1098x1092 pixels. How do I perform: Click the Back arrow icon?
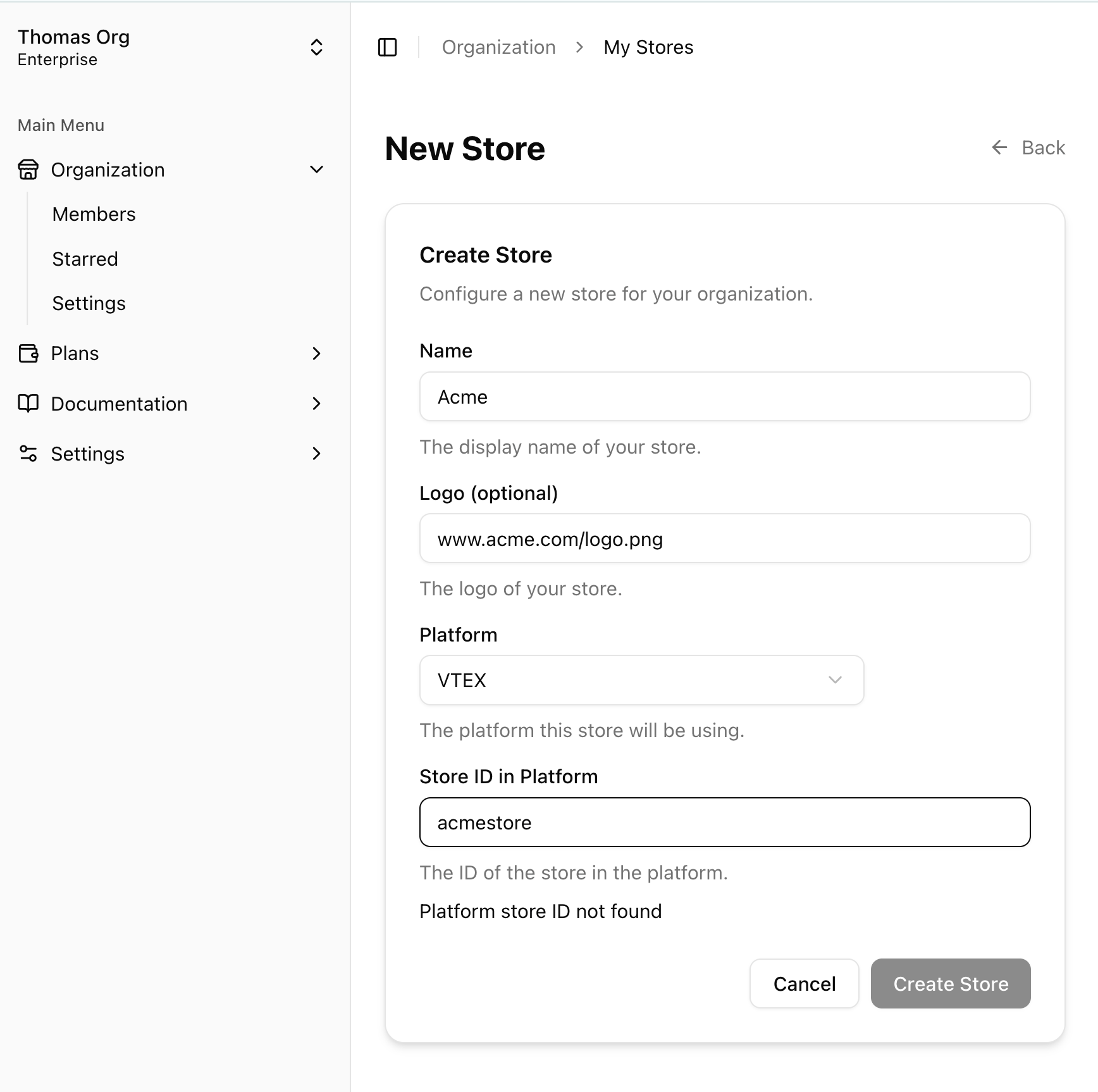[999, 147]
